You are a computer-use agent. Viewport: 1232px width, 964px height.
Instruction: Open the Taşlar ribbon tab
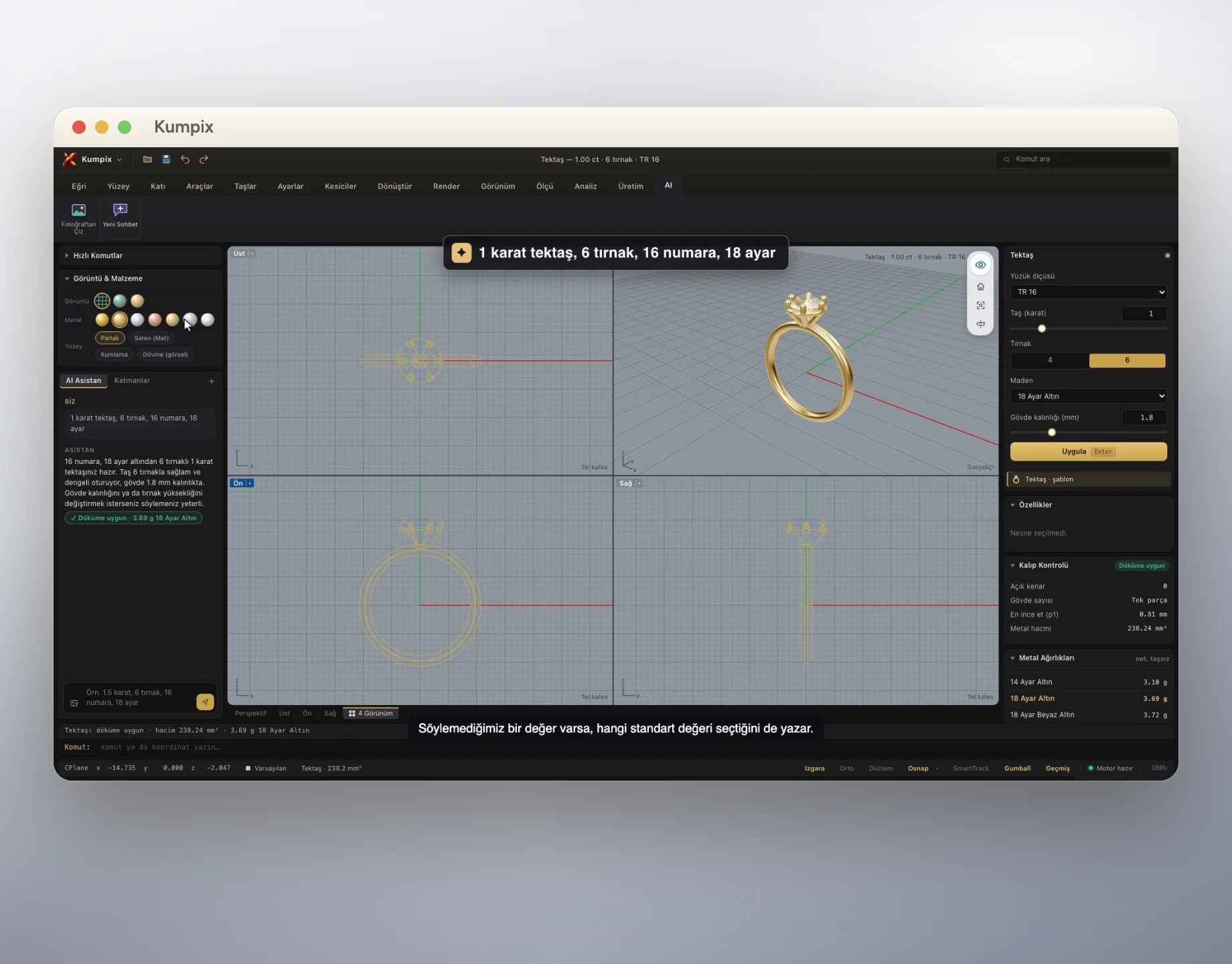click(x=246, y=186)
